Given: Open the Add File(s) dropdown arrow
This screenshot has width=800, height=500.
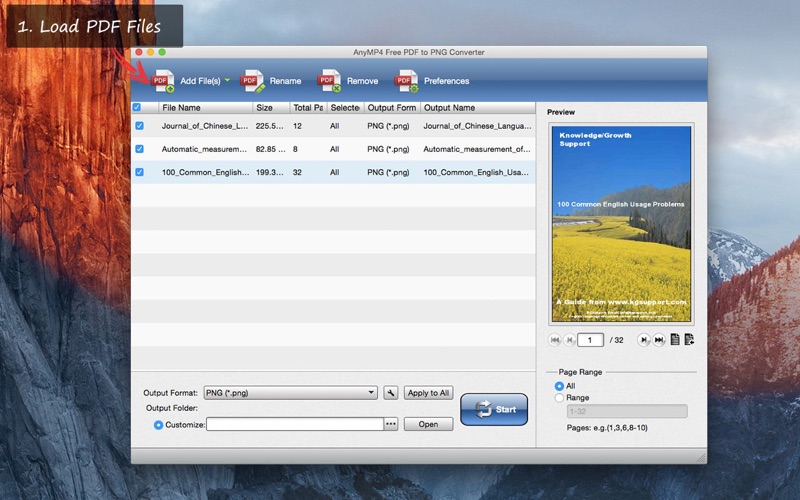Looking at the screenshot, I should tap(227, 81).
